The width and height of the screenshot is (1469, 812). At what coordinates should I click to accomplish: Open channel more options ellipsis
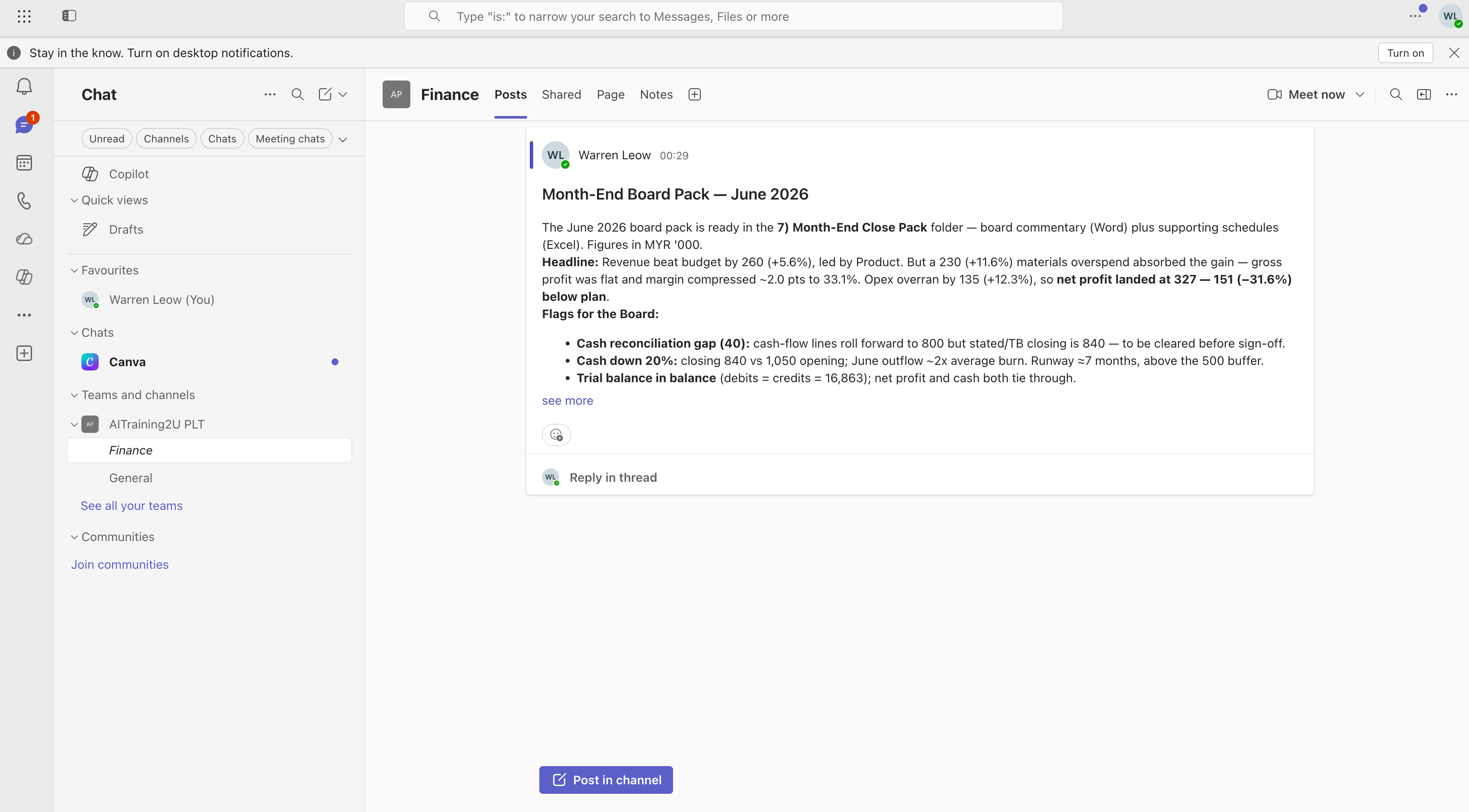click(1451, 94)
